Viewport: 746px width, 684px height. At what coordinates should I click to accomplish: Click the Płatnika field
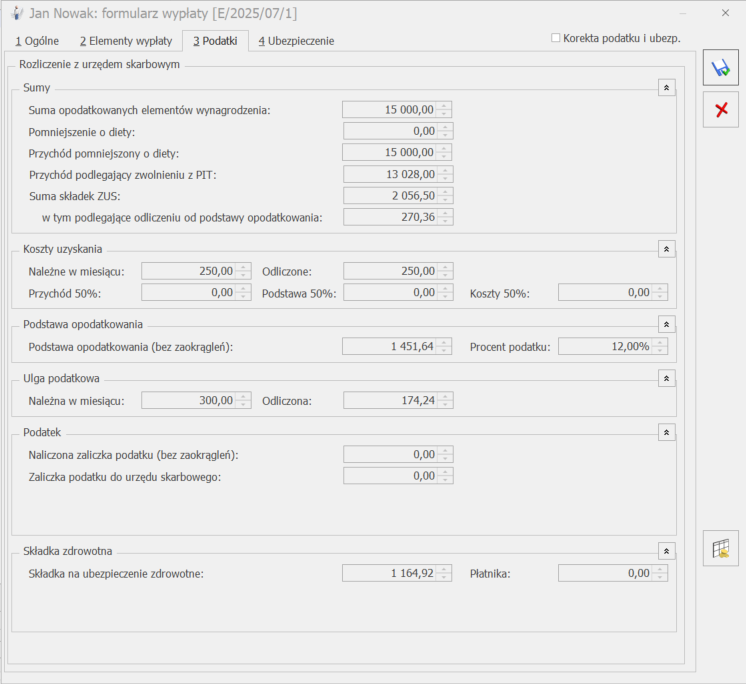(613, 574)
